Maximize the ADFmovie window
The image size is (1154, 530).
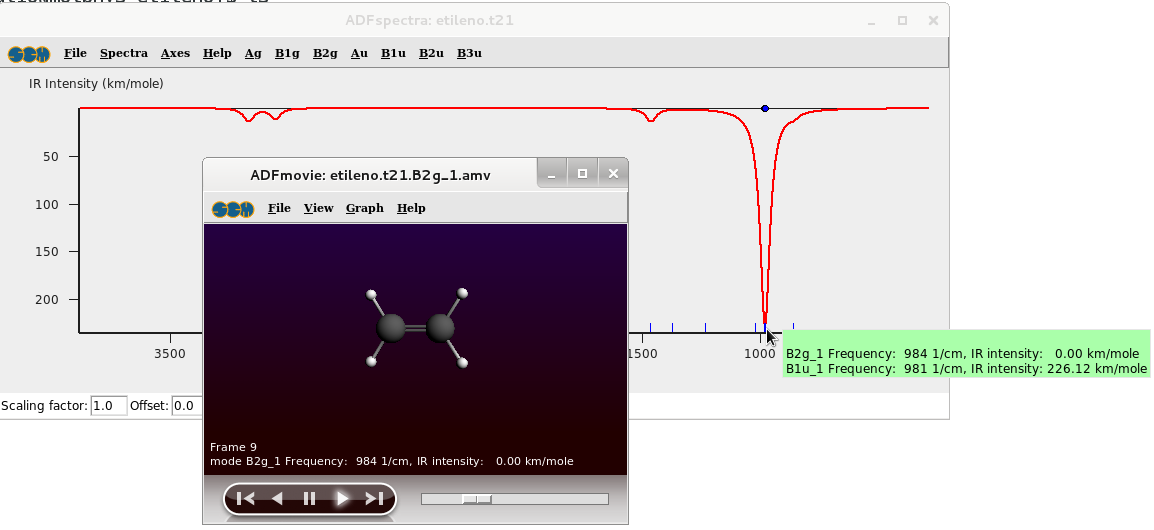[x=582, y=174]
